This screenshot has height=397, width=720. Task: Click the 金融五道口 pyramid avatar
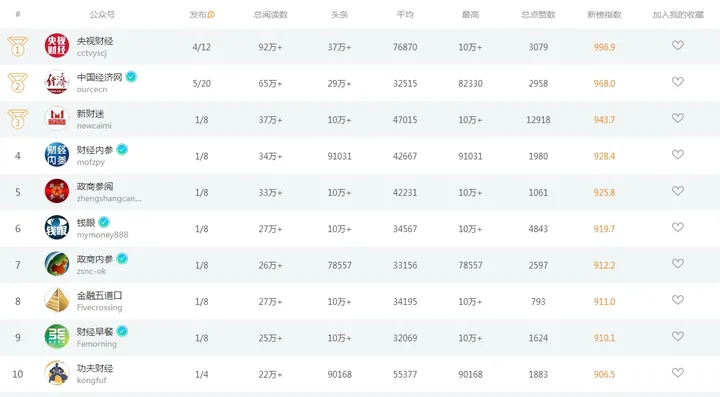56,300
